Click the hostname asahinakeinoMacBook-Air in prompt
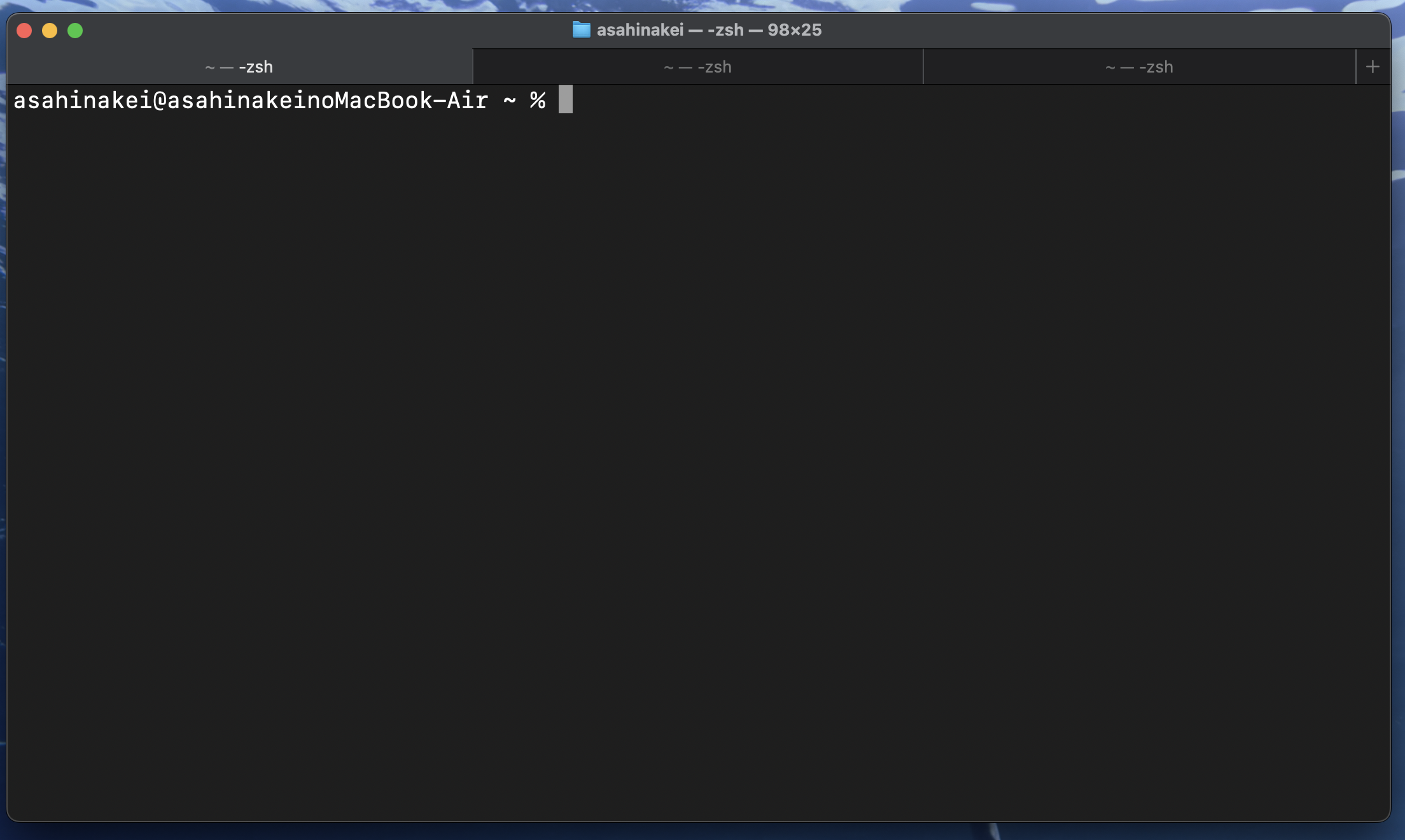This screenshot has height=840, width=1405. click(x=328, y=100)
